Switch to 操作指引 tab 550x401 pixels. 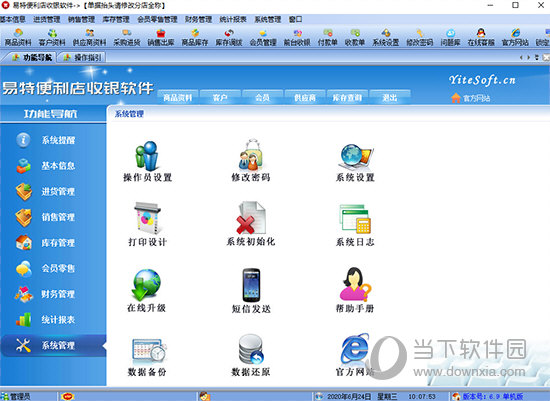(x=82, y=57)
